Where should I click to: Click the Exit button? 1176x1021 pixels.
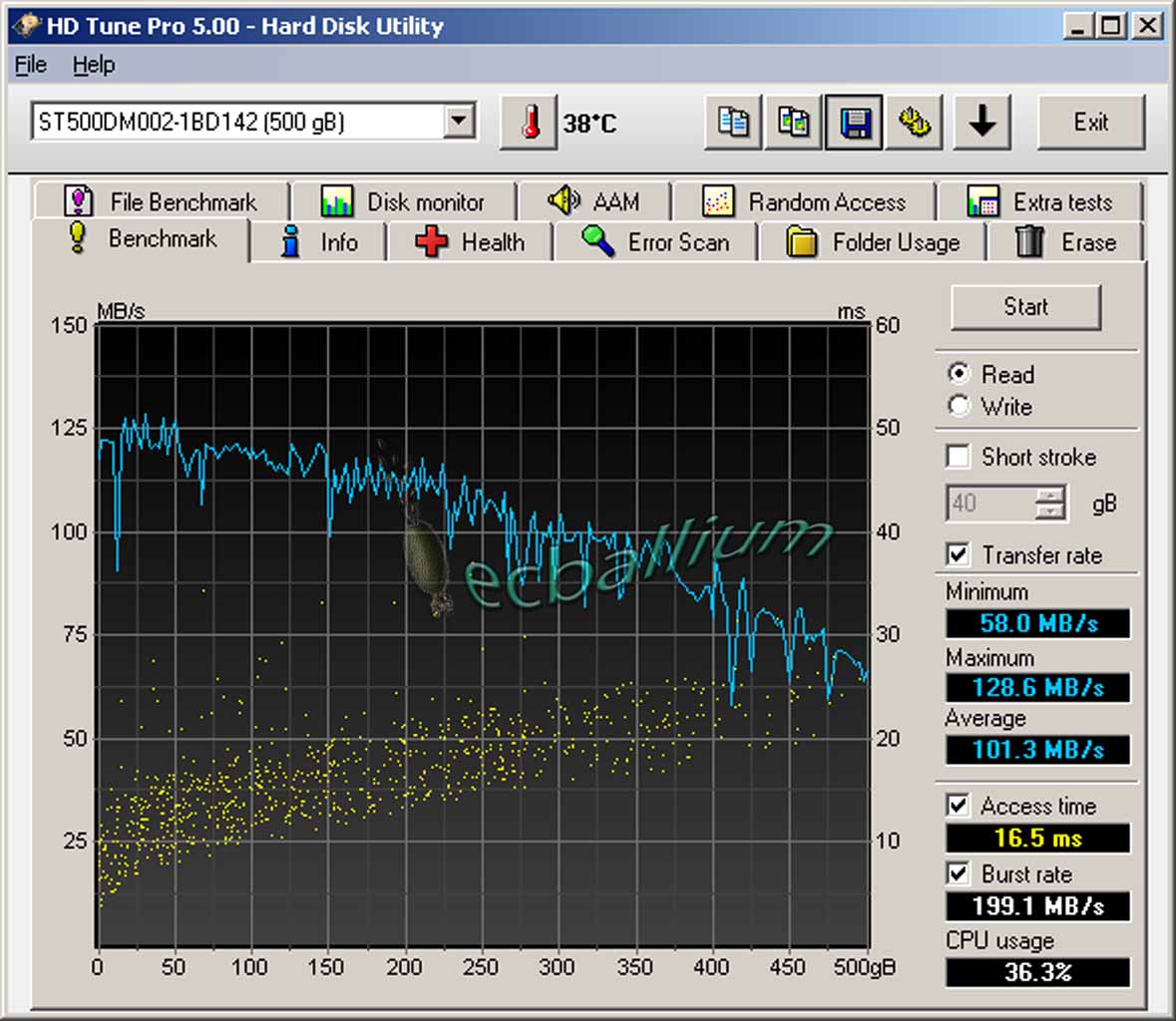[1090, 123]
